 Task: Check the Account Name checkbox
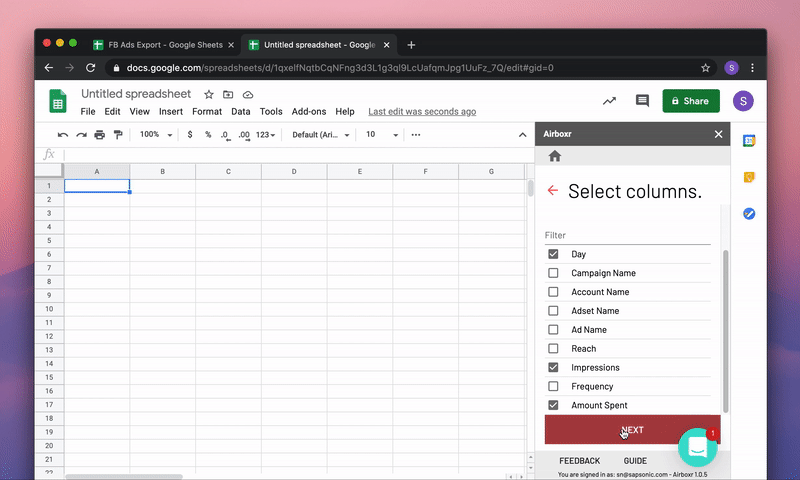(x=553, y=292)
